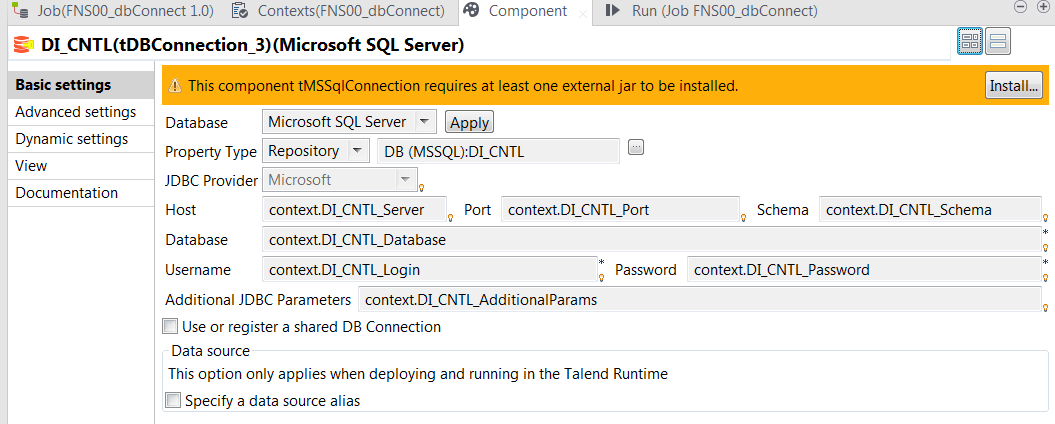Enable Use or register a shared DB Connection
Viewport: 1055px width, 424px height.
click(x=170, y=327)
